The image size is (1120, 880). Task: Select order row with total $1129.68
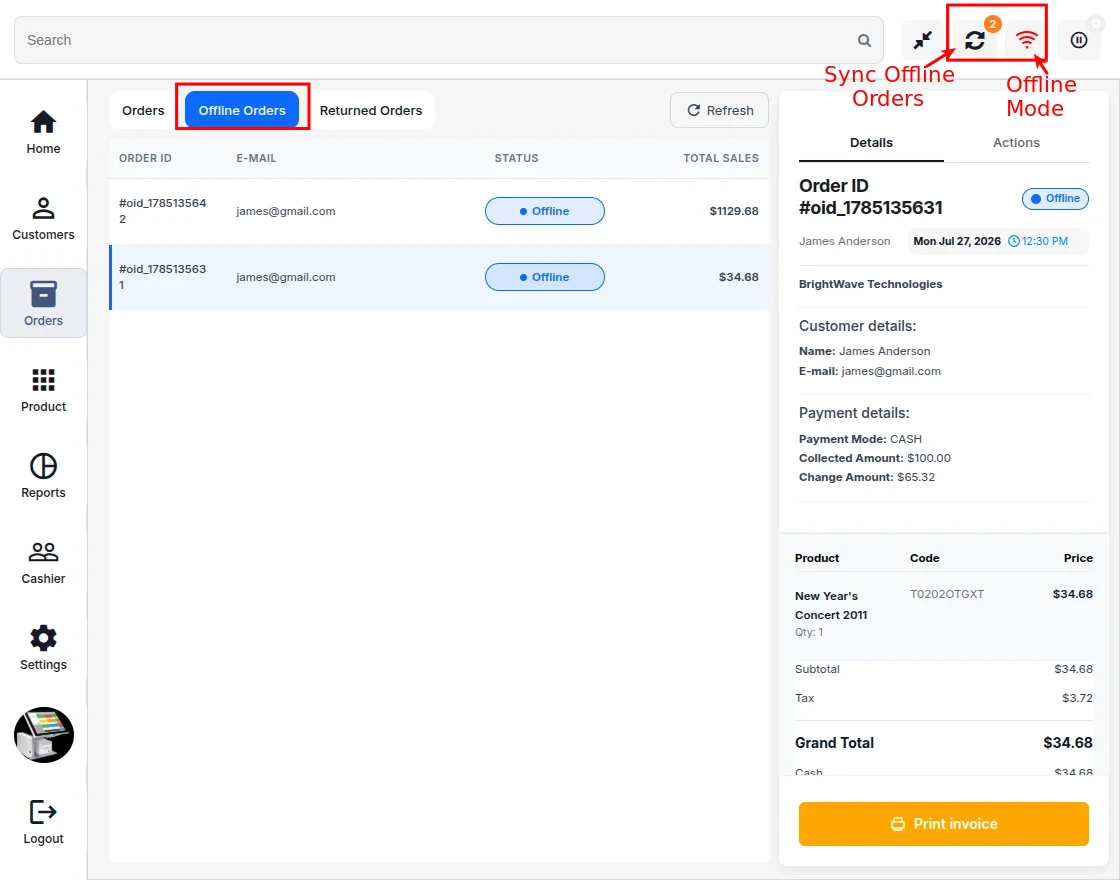tap(439, 211)
